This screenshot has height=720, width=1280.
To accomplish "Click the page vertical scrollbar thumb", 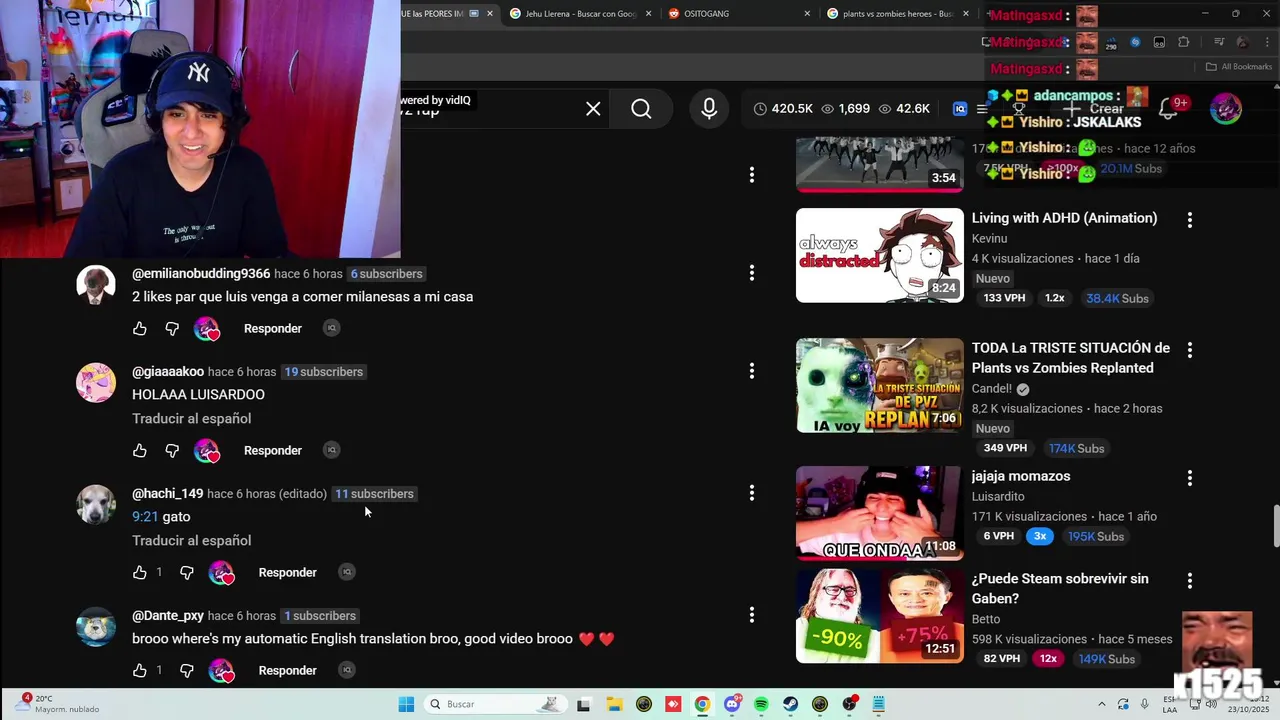I will (x=1275, y=527).
